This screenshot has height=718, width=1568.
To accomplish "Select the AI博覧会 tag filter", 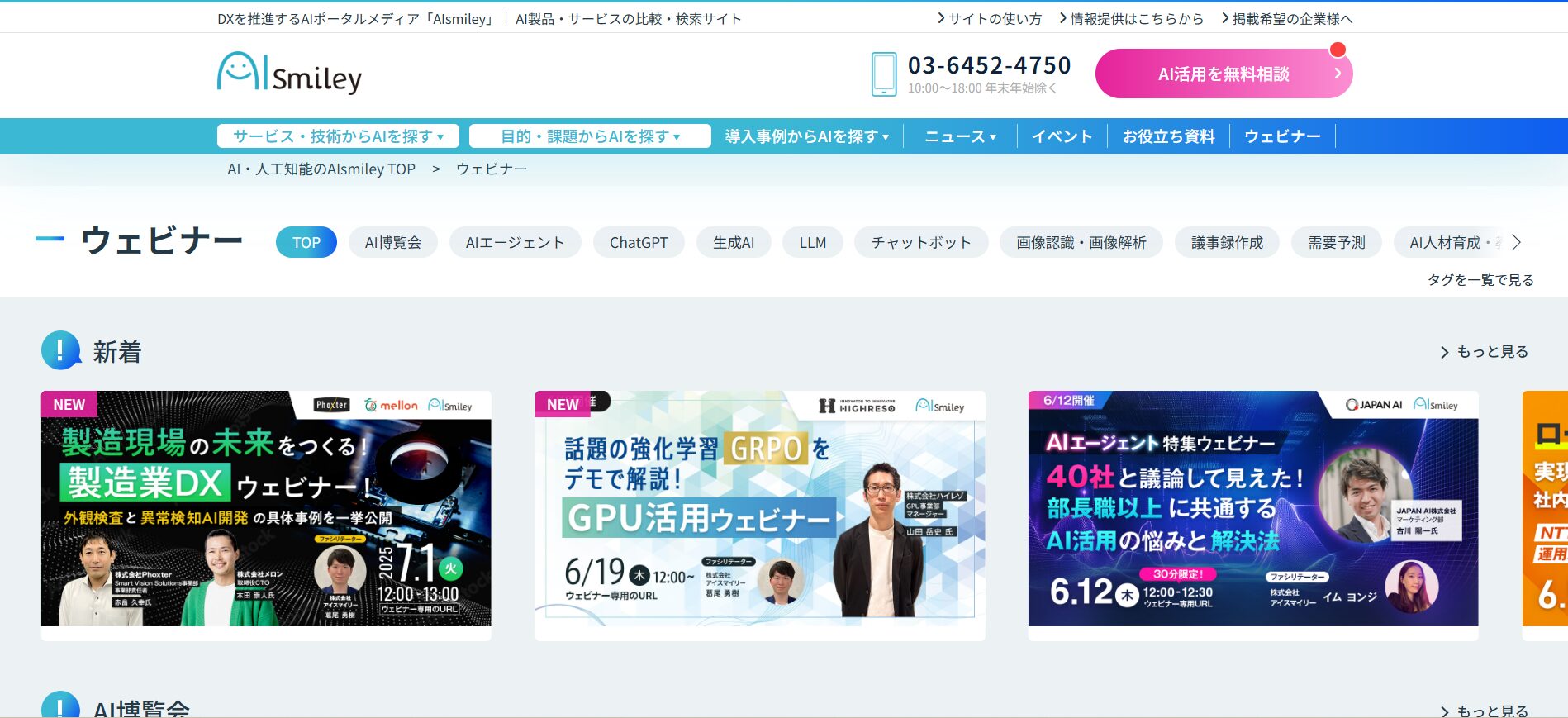I will [392, 243].
